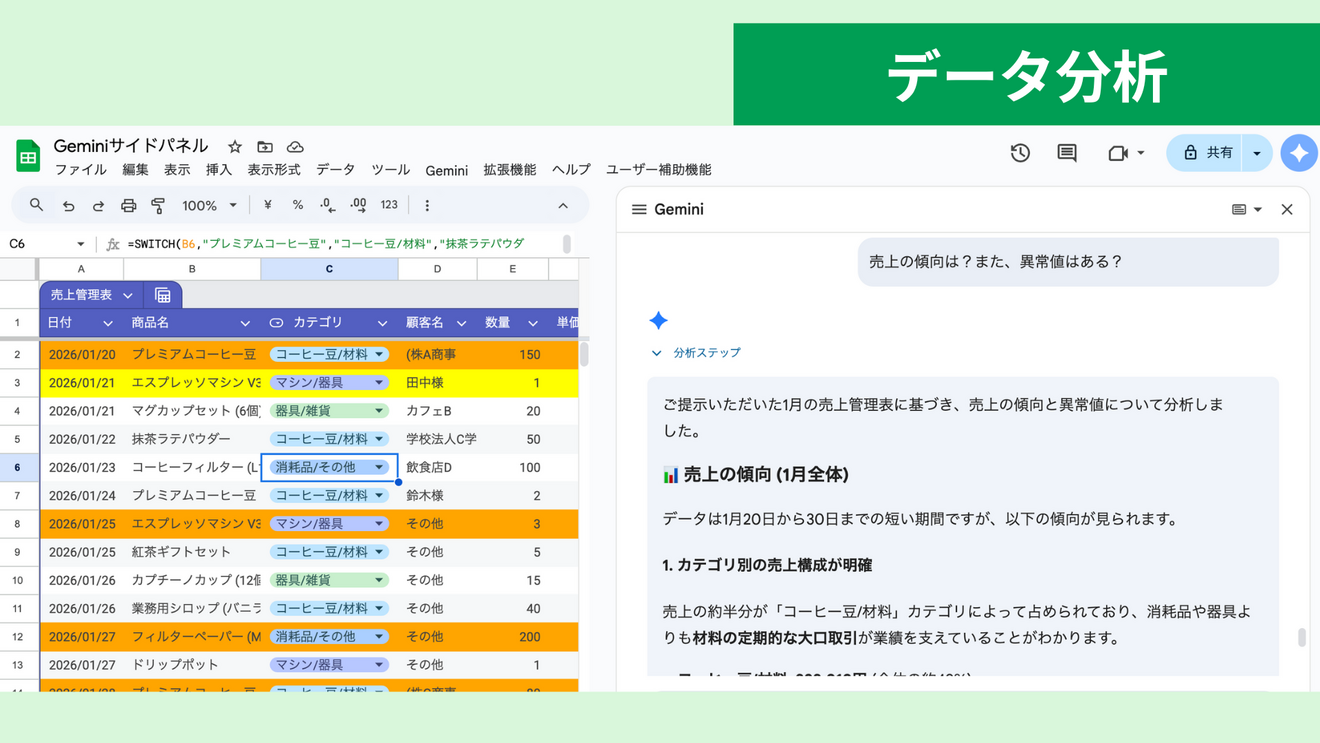Click the Google Sheets home icon
This screenshot has height=743, width=1320.
pos(28,157)
